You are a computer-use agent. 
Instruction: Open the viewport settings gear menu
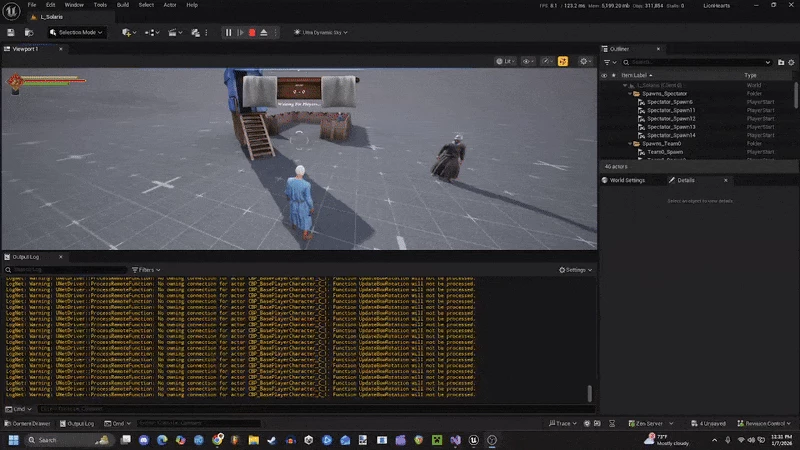point(585,61)
